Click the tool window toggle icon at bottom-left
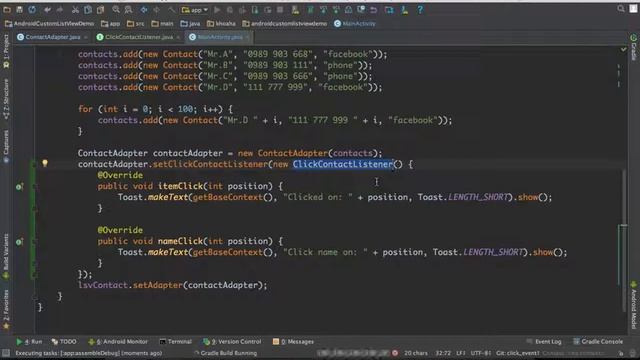Screen dimensions: 640x360 [x=6, y=353]
